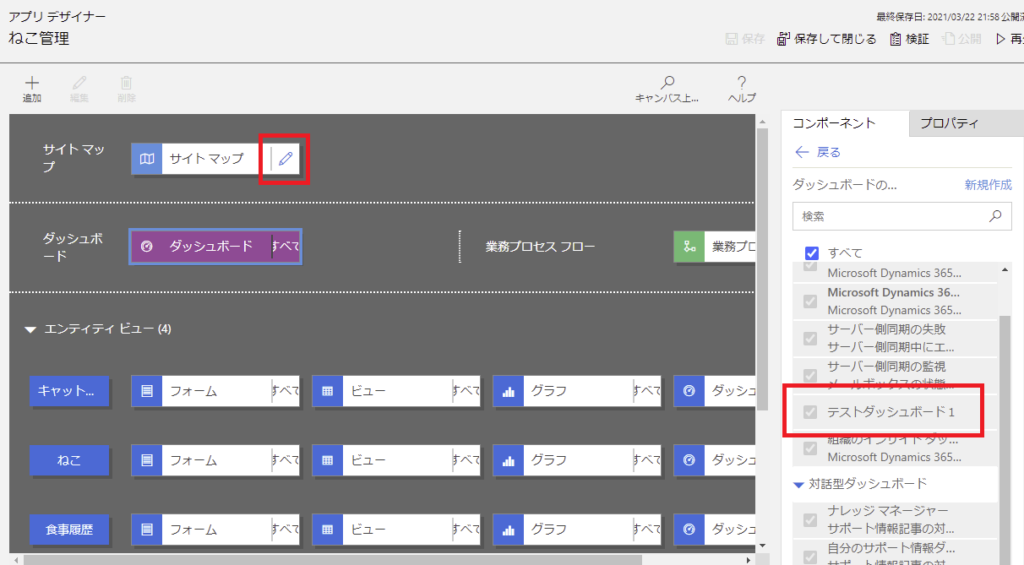Open the すべて selector on the Dashboard tile
Screen dimensions: 1024x565
coord(286,246)
